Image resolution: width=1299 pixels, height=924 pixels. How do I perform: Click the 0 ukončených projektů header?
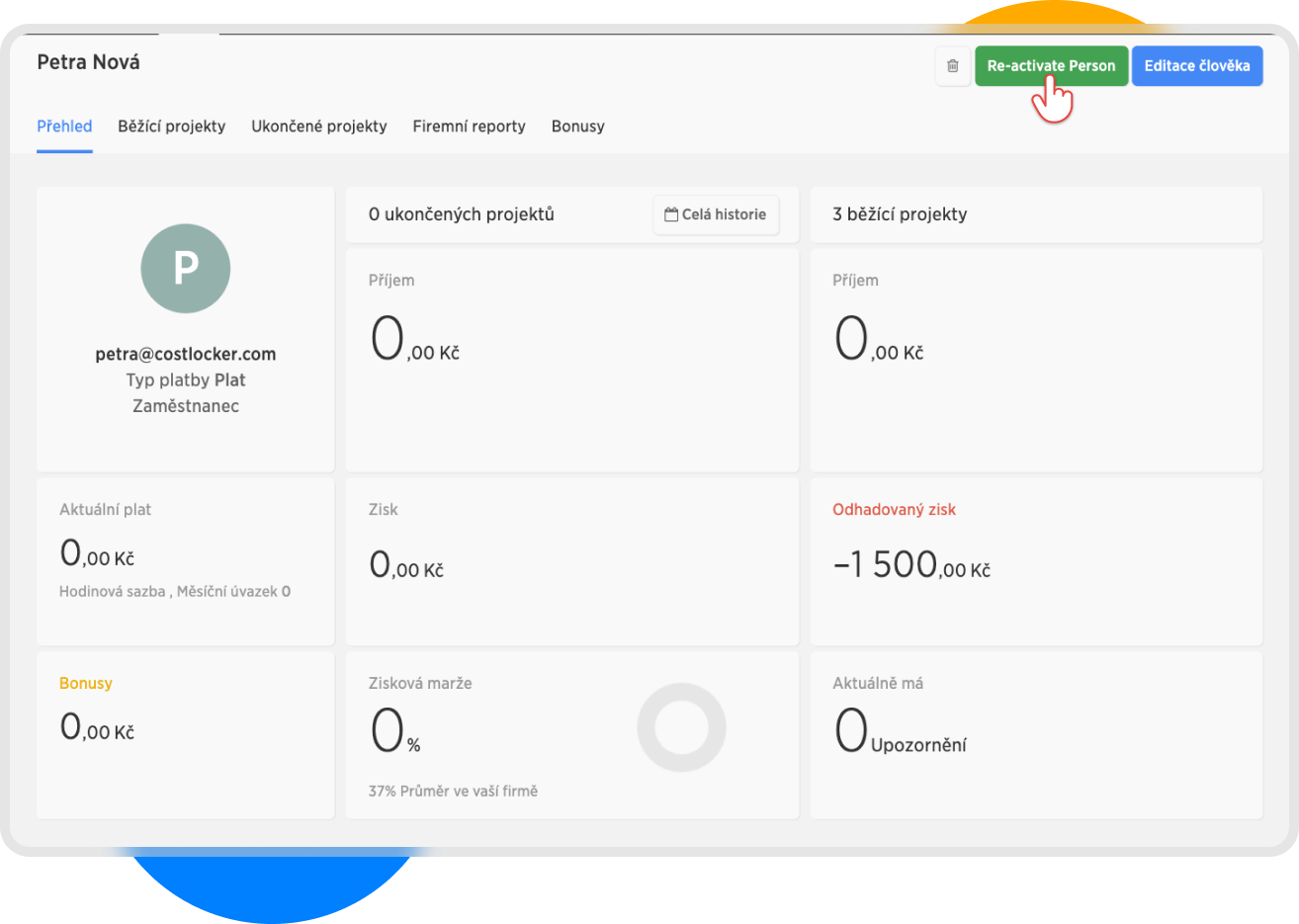point(461,214)
